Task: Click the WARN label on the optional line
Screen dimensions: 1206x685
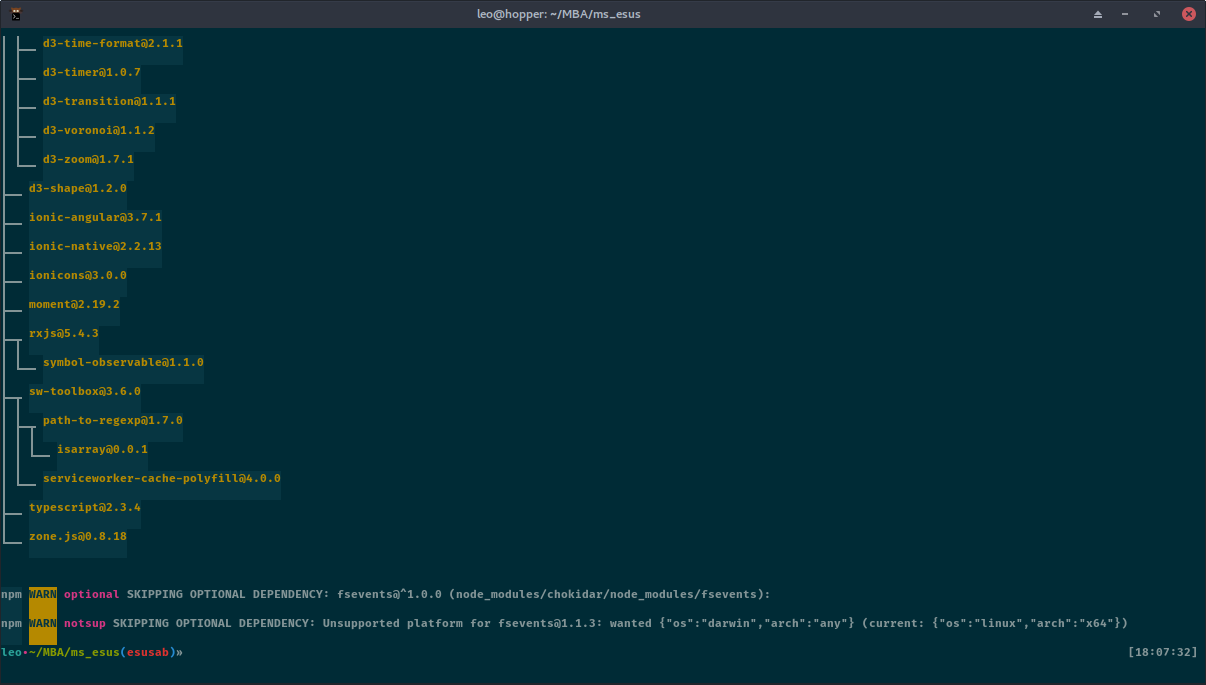Action: tap(43, 595)
